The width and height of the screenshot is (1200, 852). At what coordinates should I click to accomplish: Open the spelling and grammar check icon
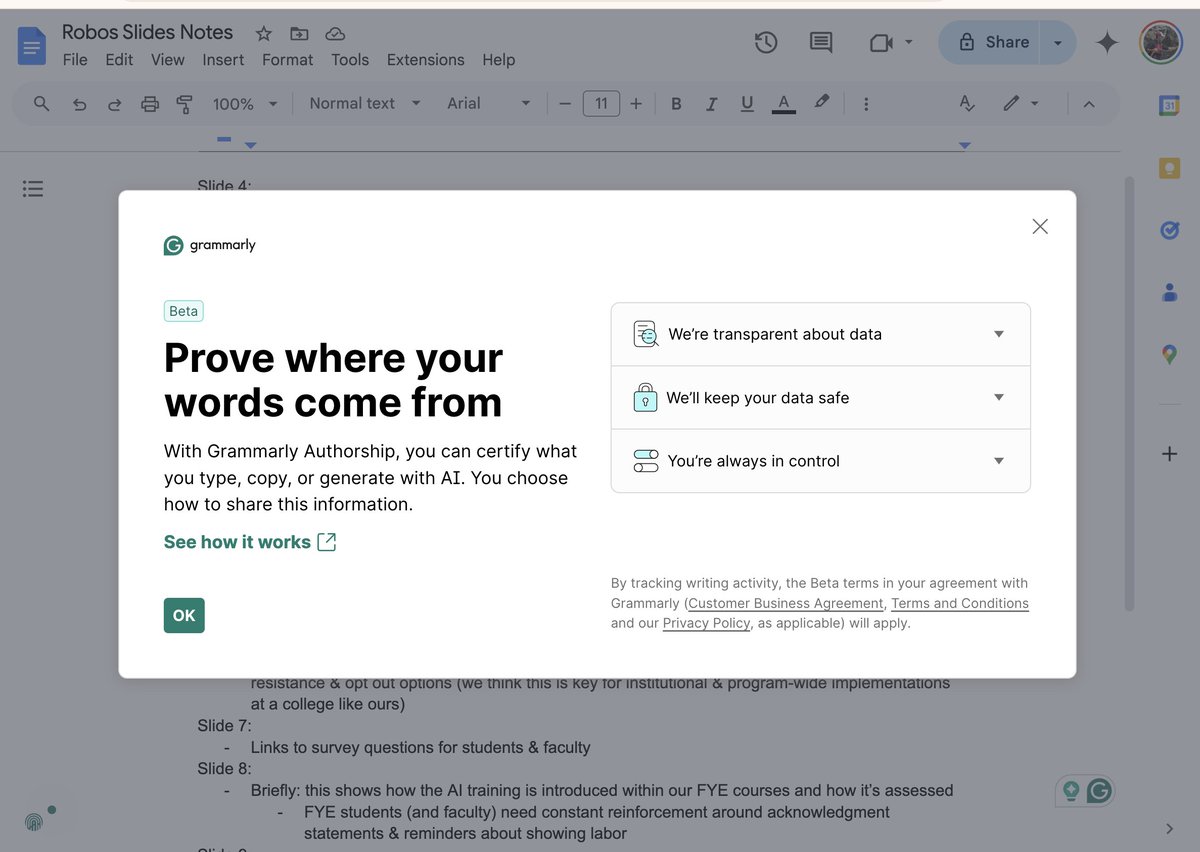pyautogui.click(x=967, y=103)
